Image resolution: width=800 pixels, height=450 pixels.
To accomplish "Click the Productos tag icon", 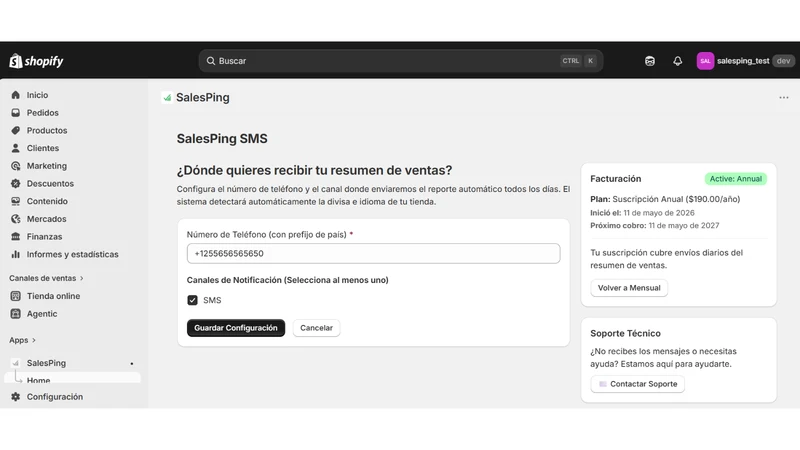I will click(x=16, y=131).
